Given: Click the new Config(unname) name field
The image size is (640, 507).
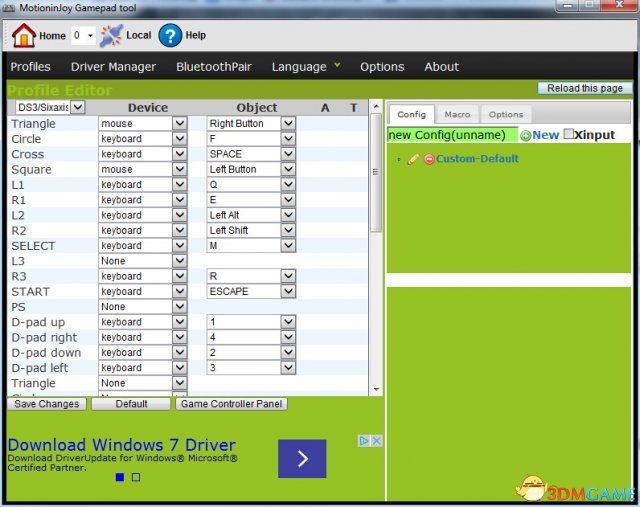Looking at the screenshot, I should [x=452, y=135].
